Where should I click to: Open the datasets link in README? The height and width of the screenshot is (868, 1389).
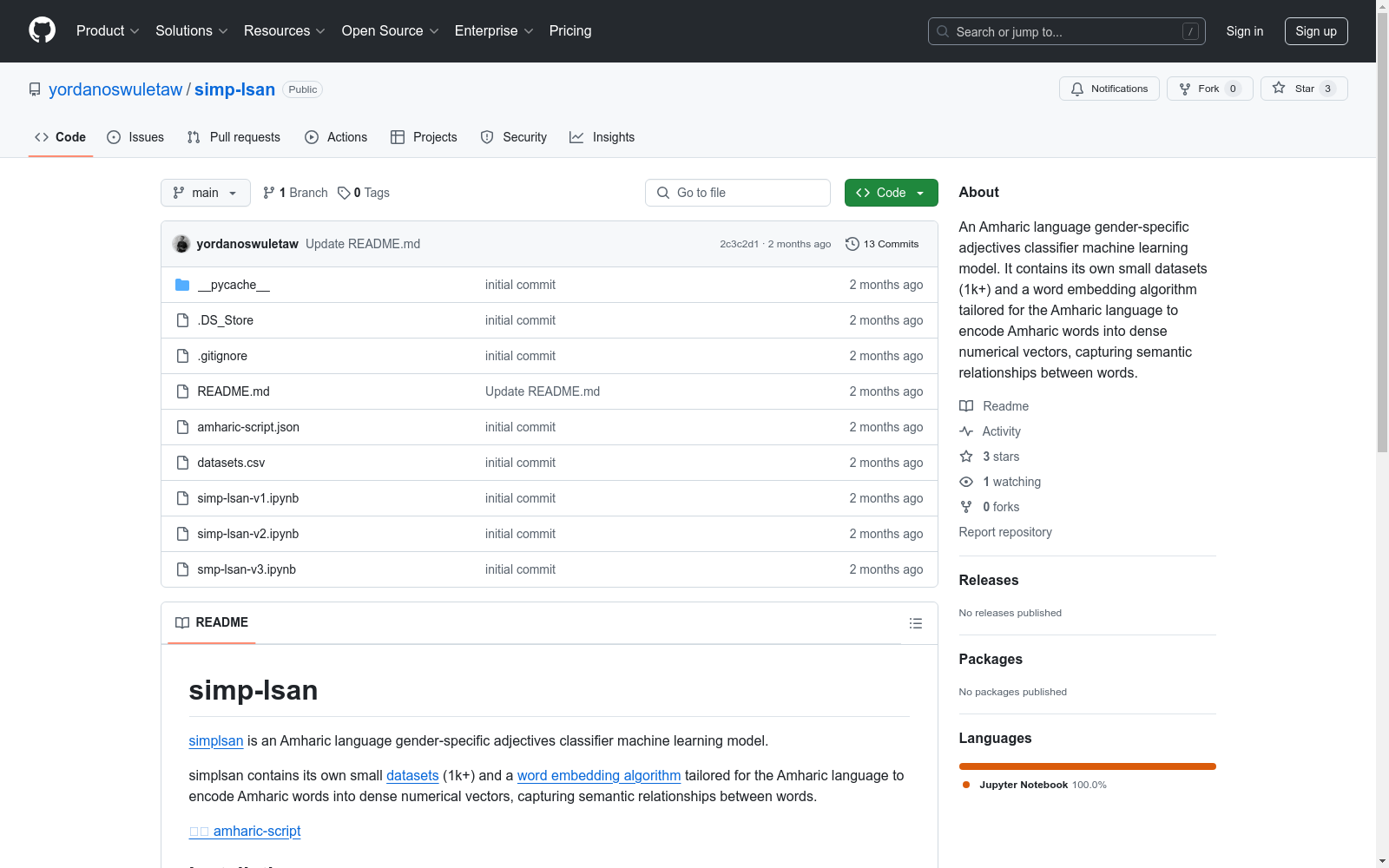point(412,775)
